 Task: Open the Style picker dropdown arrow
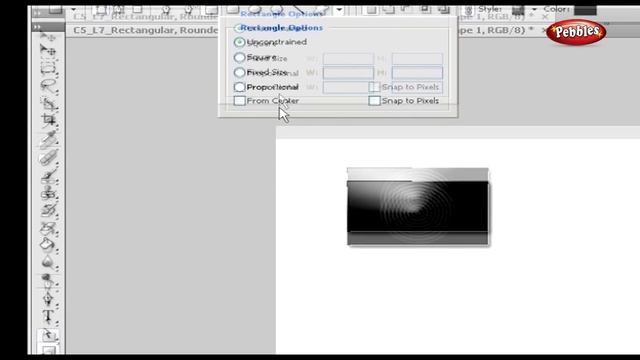tap(534, 10)
